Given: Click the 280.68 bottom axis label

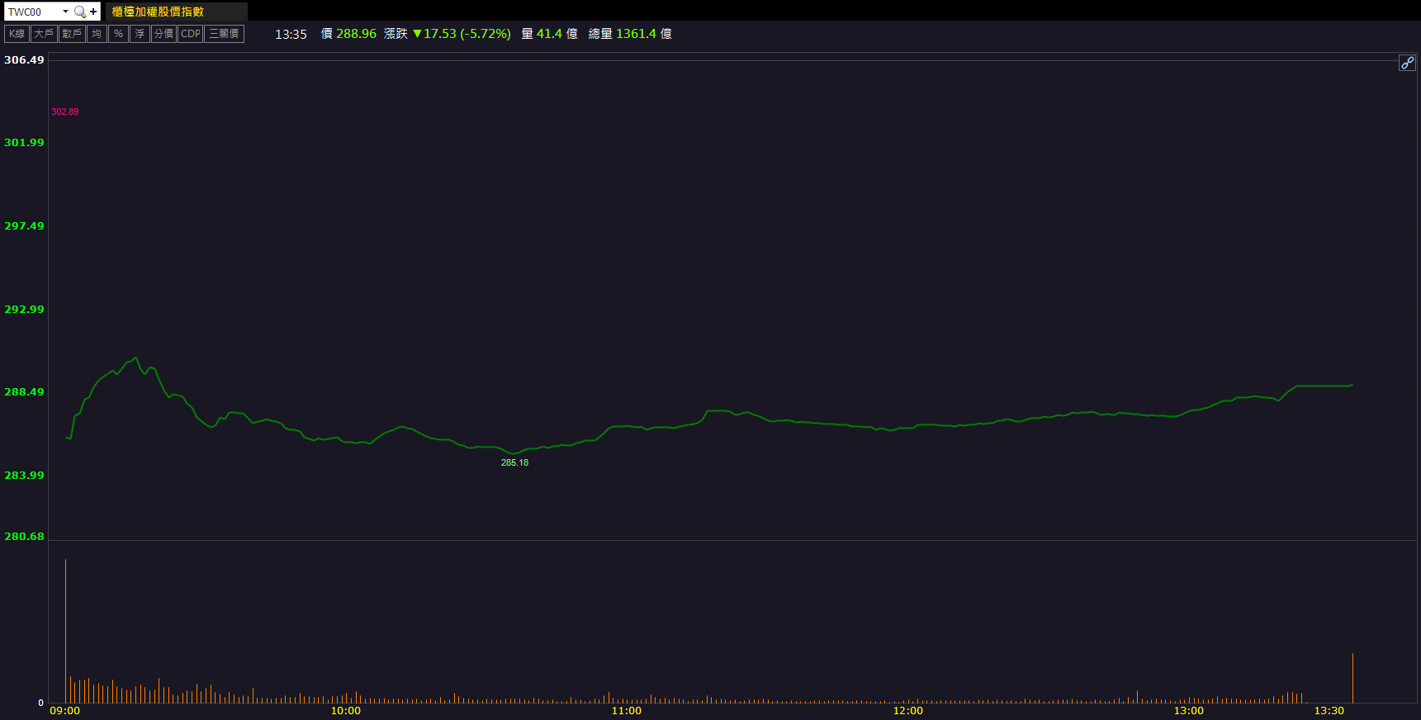Looking at the screenshot, I should pyautogui.click(x=24, y=536).
